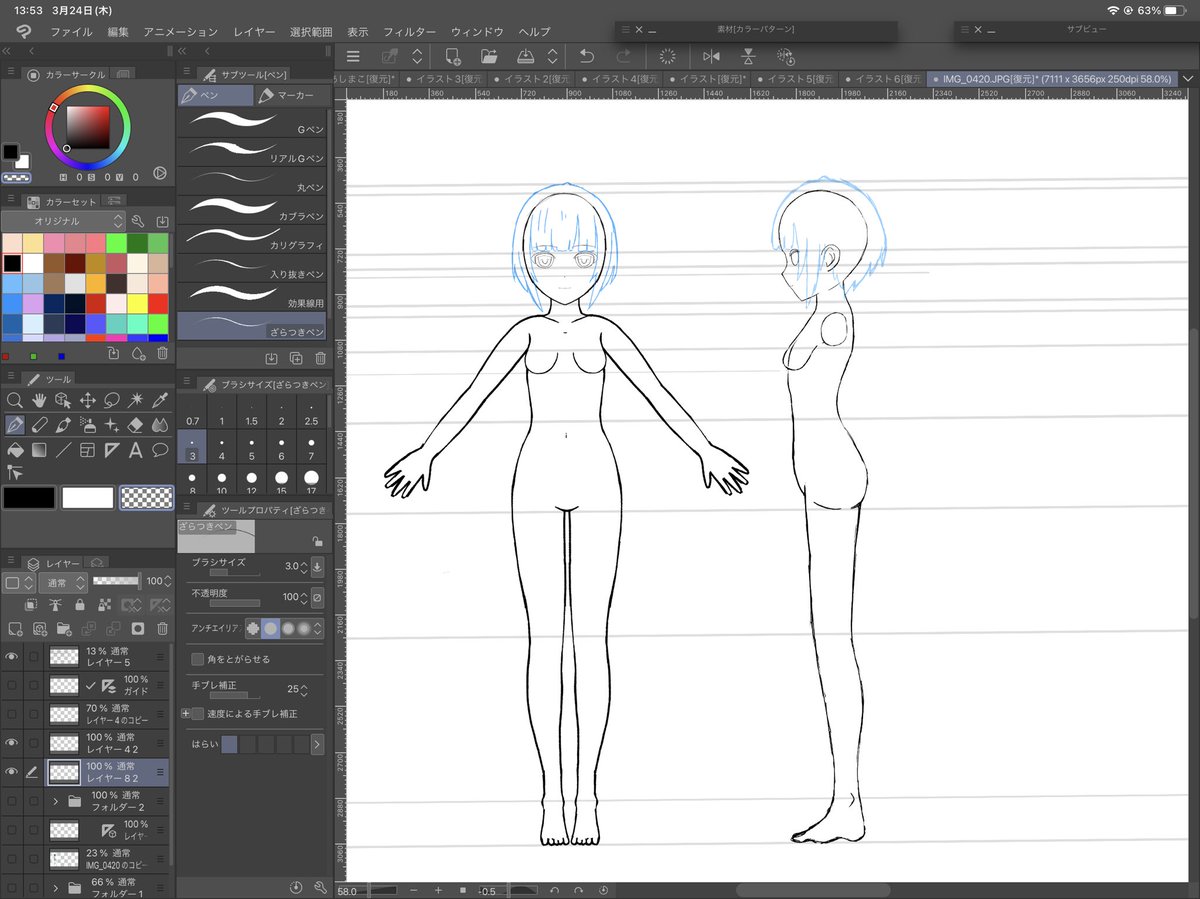Adjust 不透明度 slider in tool property
This screenshot has height=899, width=1200.
click(x=235, y=603)
